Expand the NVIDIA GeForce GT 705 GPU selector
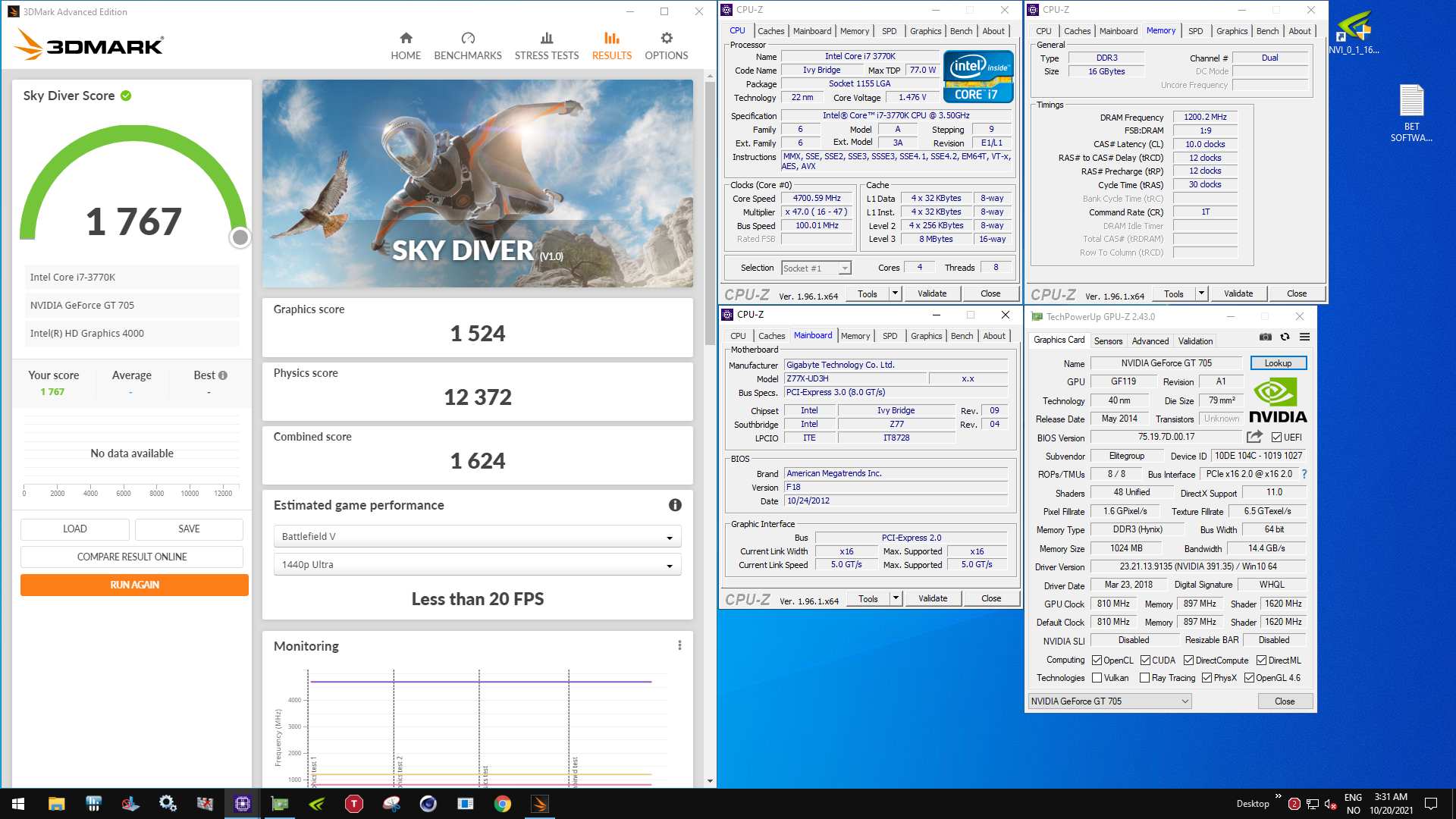 click(x=1109, y=701)
